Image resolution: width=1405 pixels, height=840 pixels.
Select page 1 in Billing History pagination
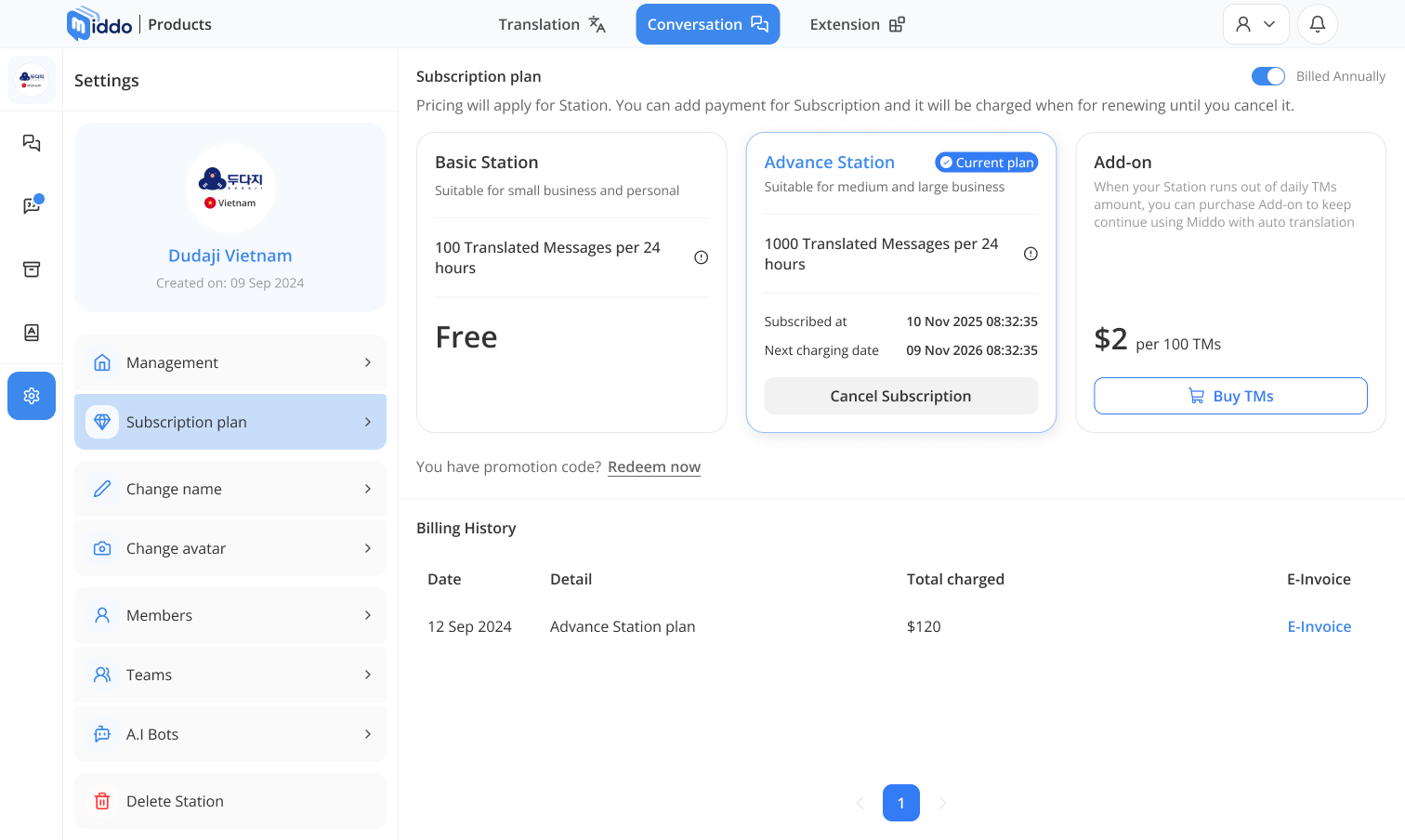point(900,802)
